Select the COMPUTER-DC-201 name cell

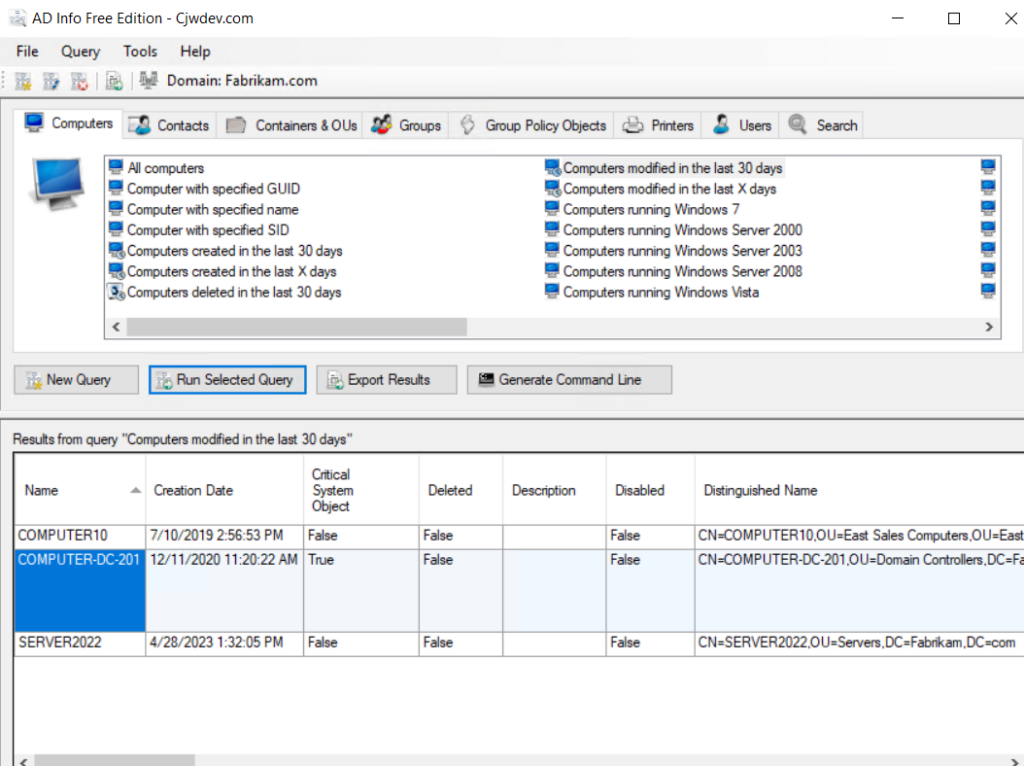click(x=80, y=590)
